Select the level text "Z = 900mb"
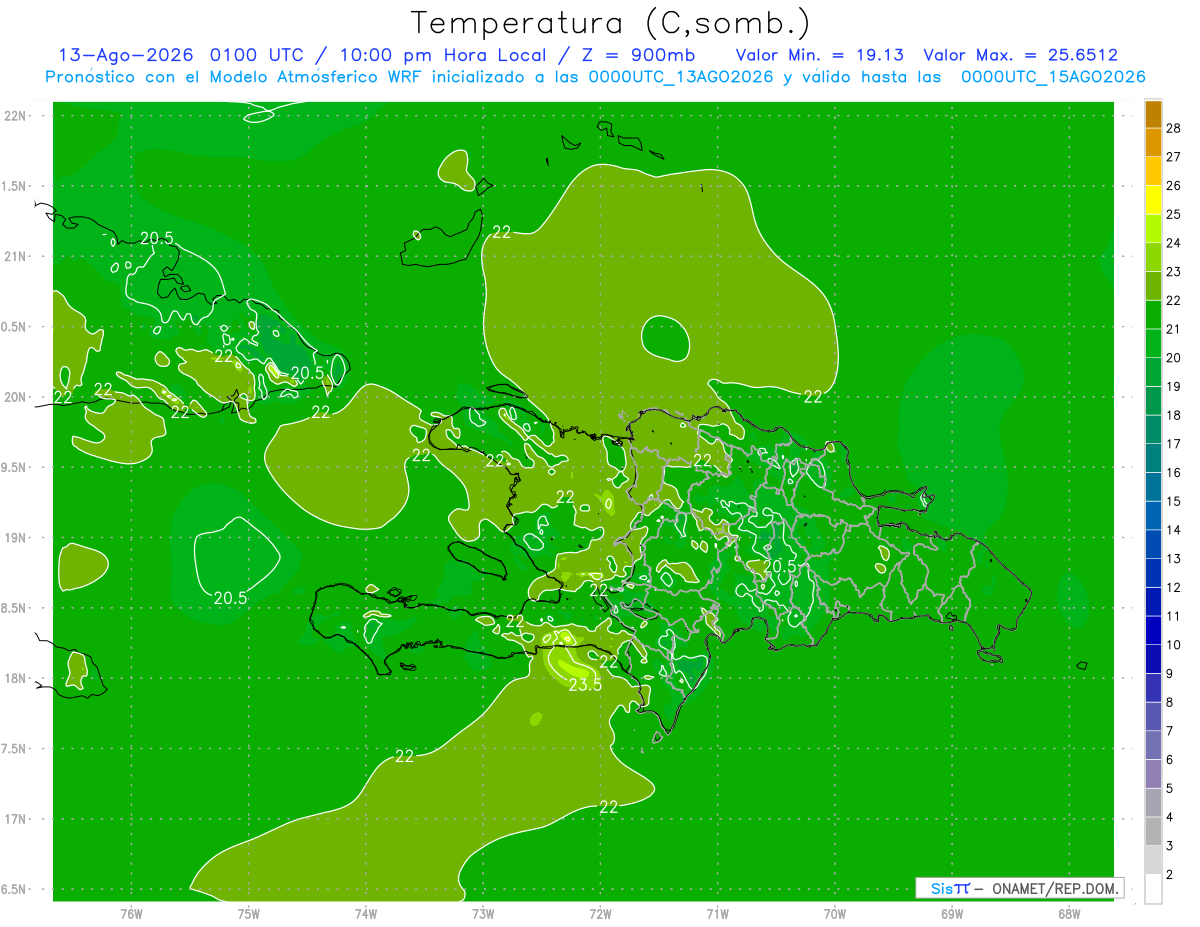The image size is (1200, 927). click(x=637, y=55)
